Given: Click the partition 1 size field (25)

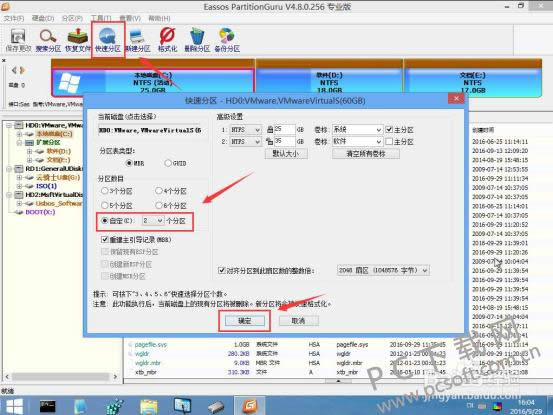Looking at the screenshot, I should (x=284, y=130).
